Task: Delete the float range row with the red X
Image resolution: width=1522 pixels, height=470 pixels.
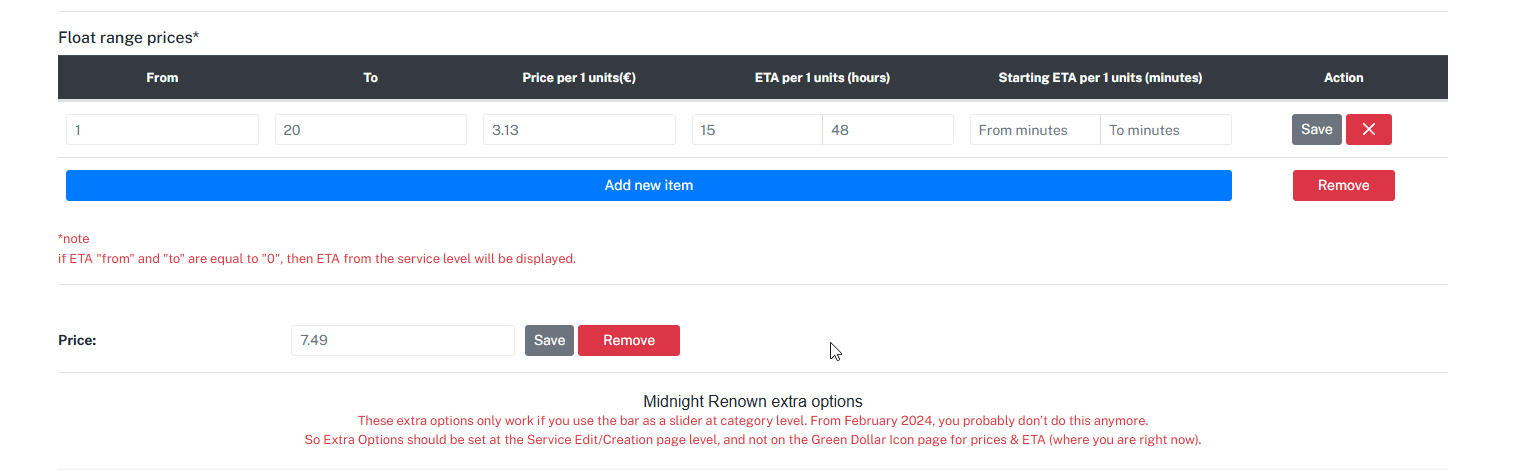Action: [x=1368, y=130]
